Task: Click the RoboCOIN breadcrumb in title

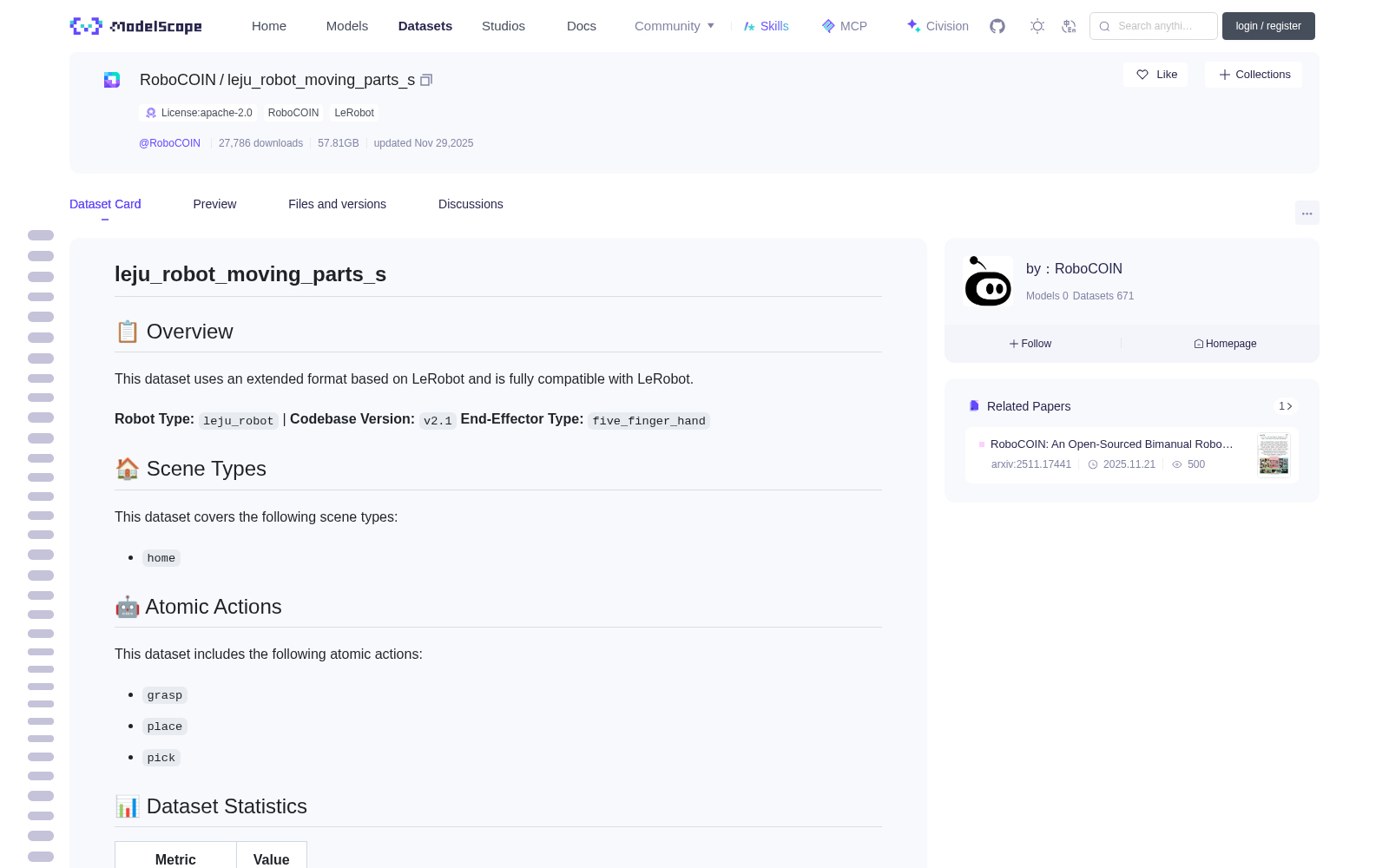Action: [178, 80]
